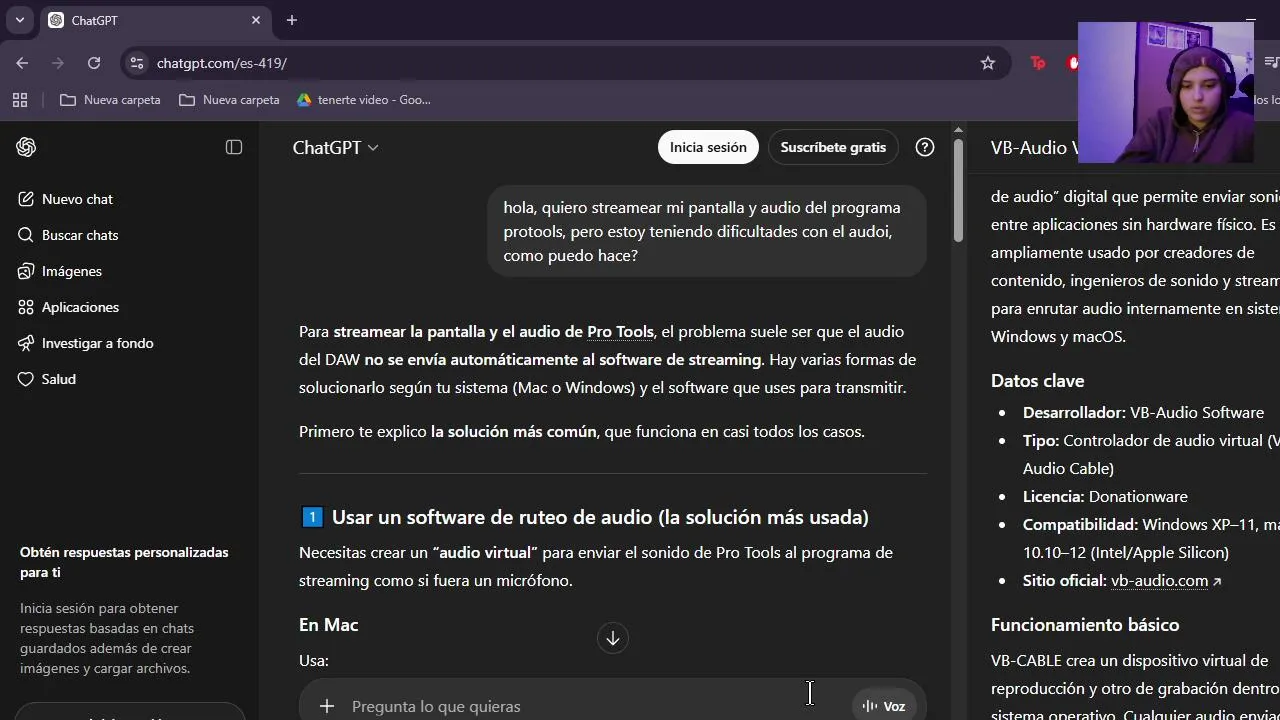The width and height of the screenshot is (1280, 720).
Task: Click 'Obtén respuestas personalizadas para ti' text
Action: click(x=124, y=562)
